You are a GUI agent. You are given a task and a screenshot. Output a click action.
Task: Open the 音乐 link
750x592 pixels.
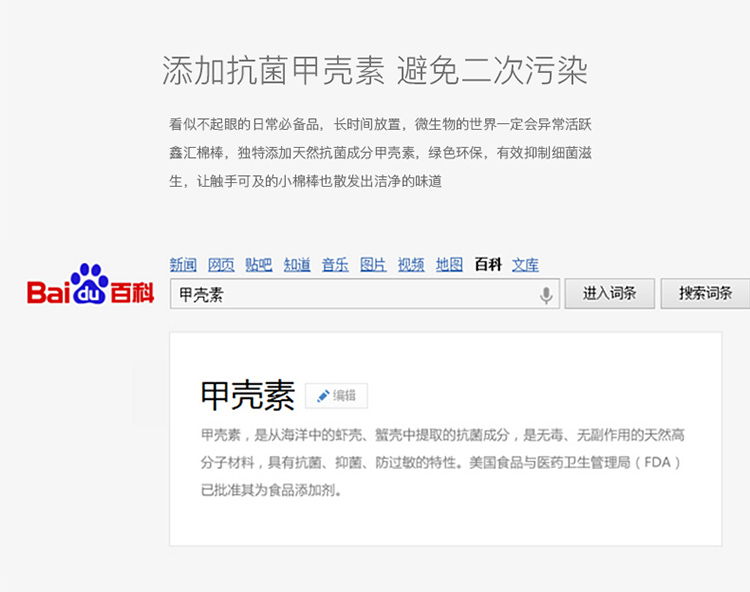(335, 264)
